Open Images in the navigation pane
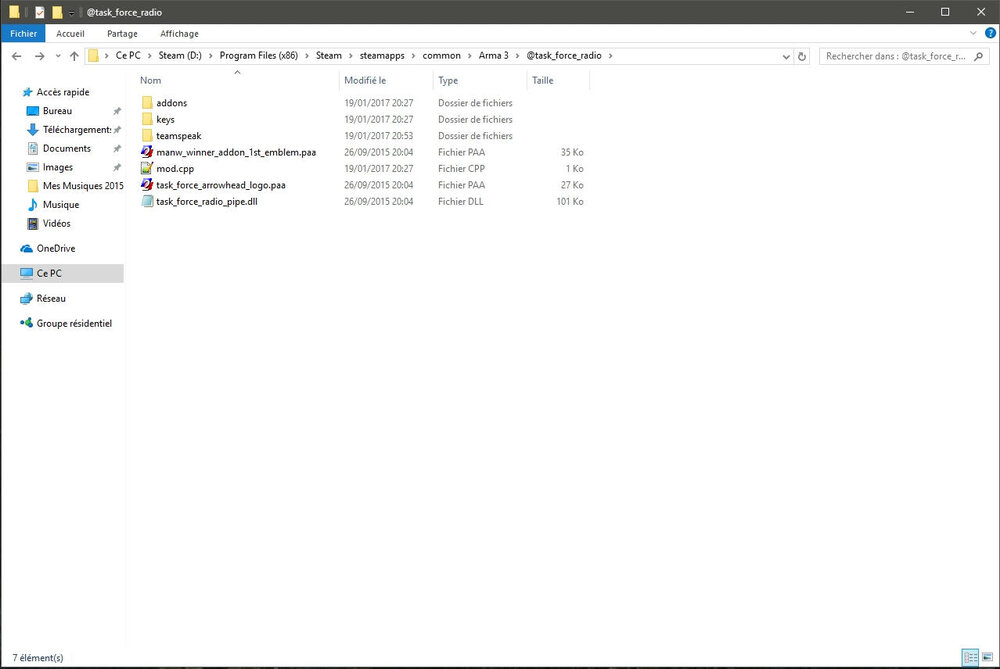1000x669 pixels. point(57,167)
